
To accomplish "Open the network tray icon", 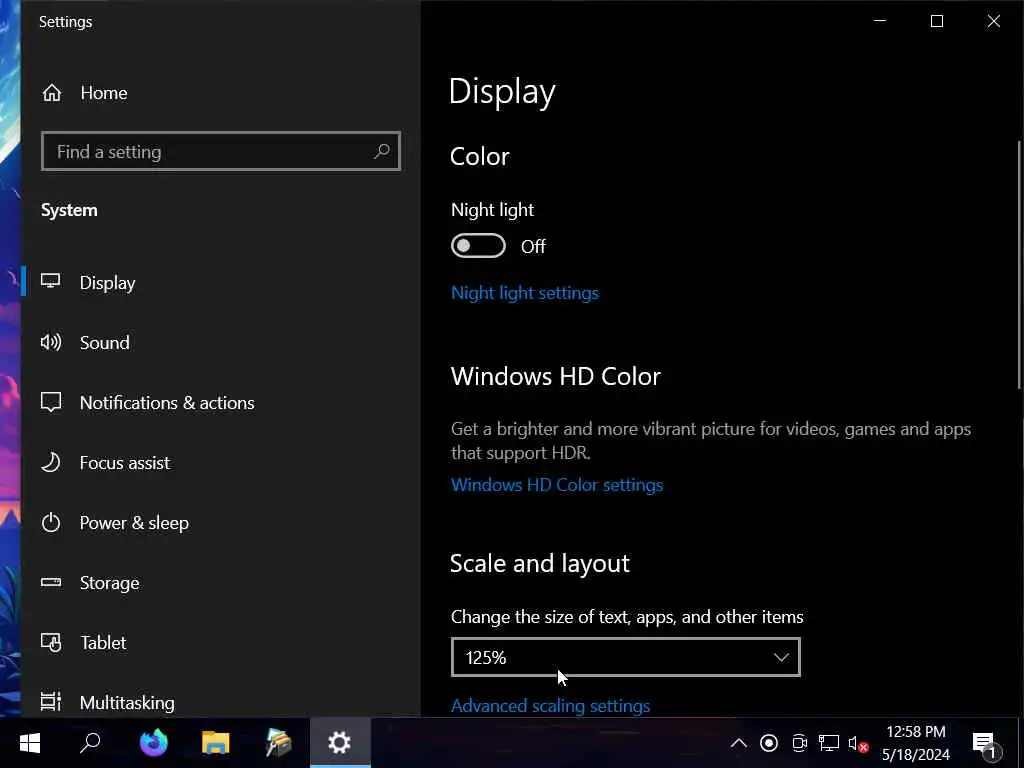I will (x=829, y=743).
